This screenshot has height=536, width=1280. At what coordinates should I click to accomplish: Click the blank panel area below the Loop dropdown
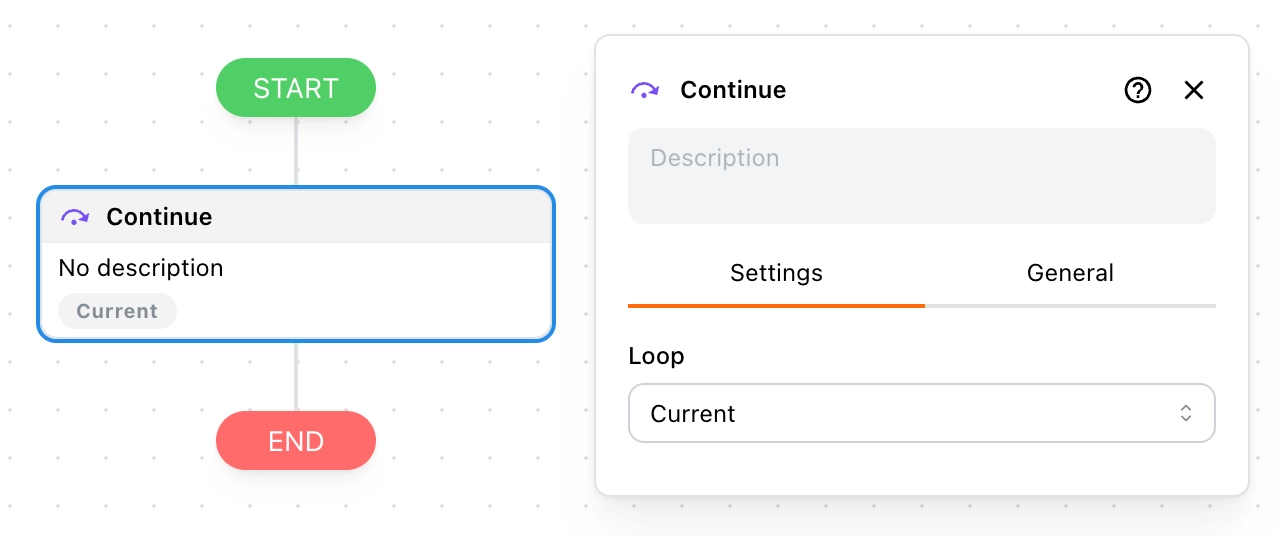920,468
